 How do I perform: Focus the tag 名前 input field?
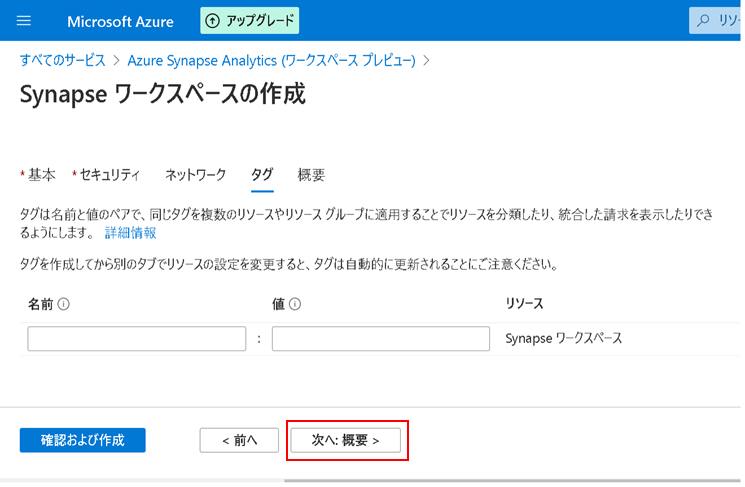click(x=137, y=339)
